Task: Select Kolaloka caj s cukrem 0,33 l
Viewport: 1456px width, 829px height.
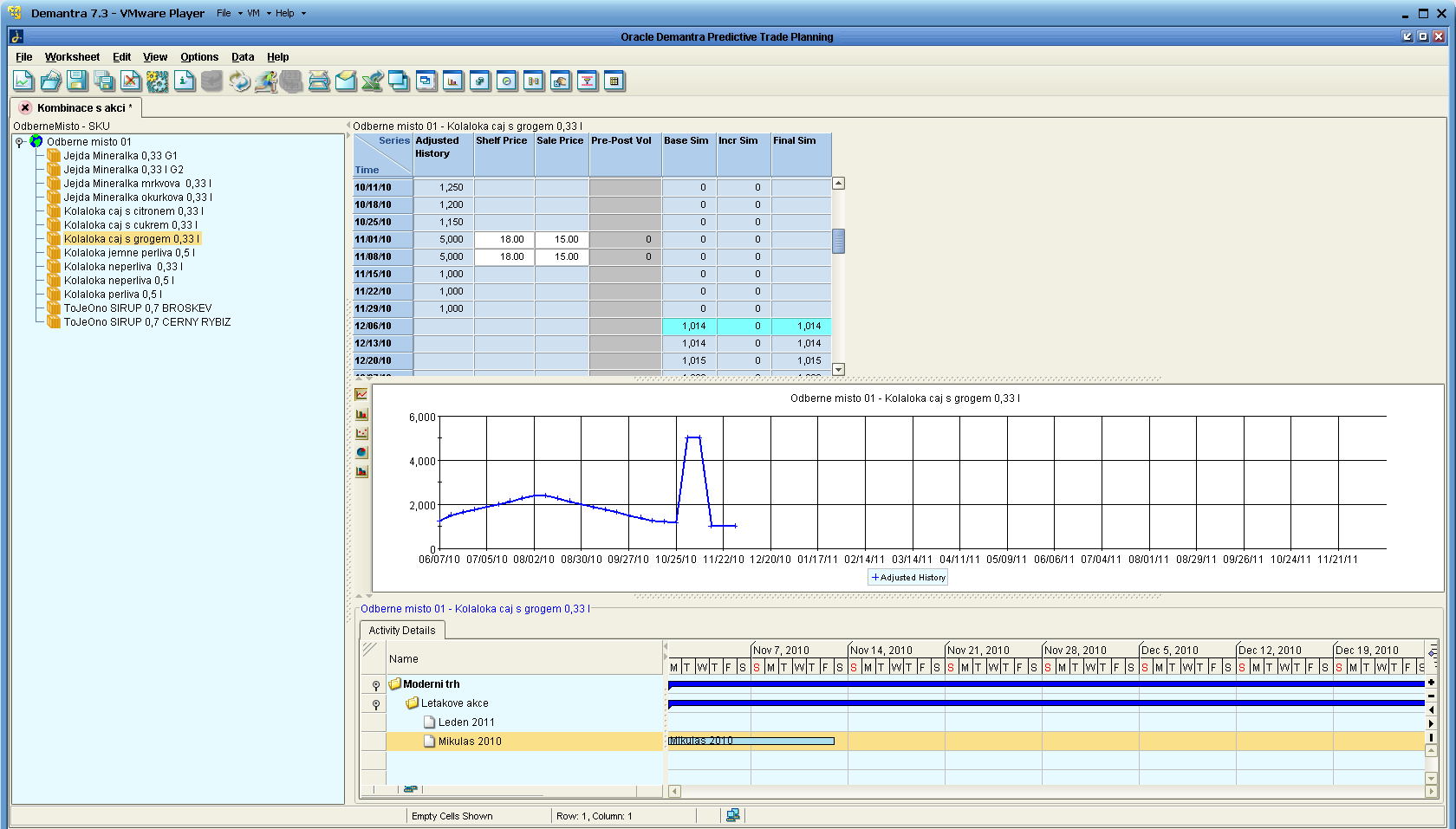Action: pyautogui.click(x=130, y=225)
